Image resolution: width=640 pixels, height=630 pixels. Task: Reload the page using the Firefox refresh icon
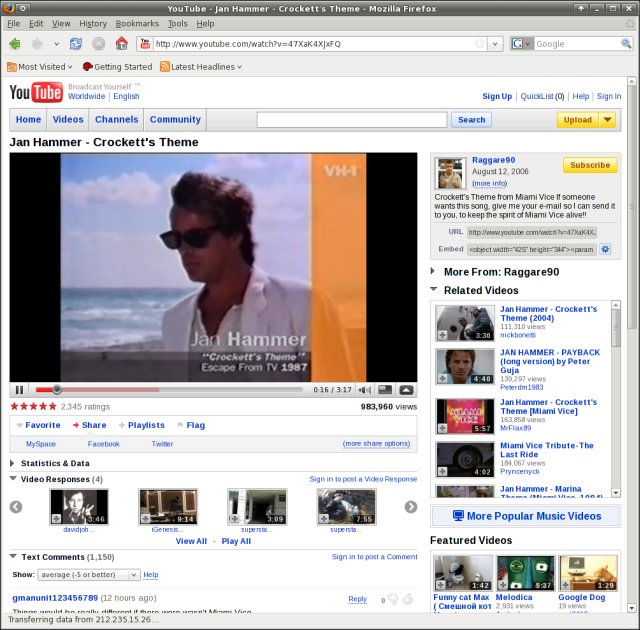(76, 44)
